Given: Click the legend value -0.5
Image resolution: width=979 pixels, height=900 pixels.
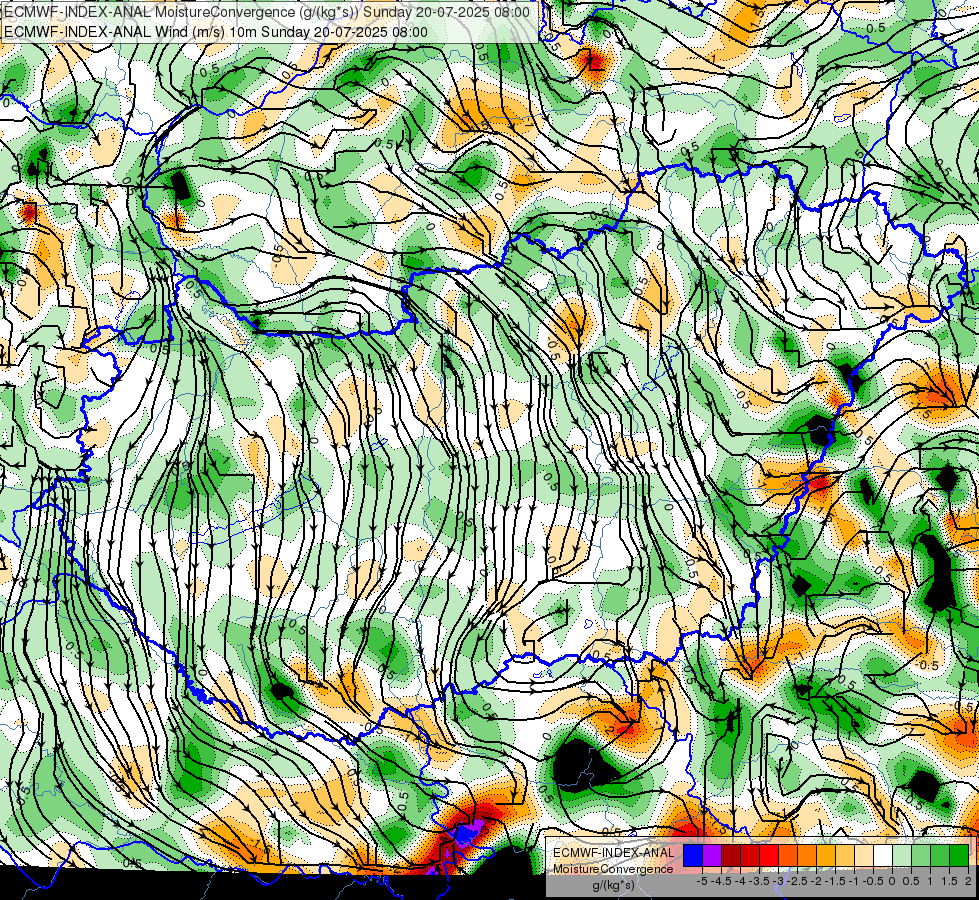Looking at the screenshot, I should 873,881.
